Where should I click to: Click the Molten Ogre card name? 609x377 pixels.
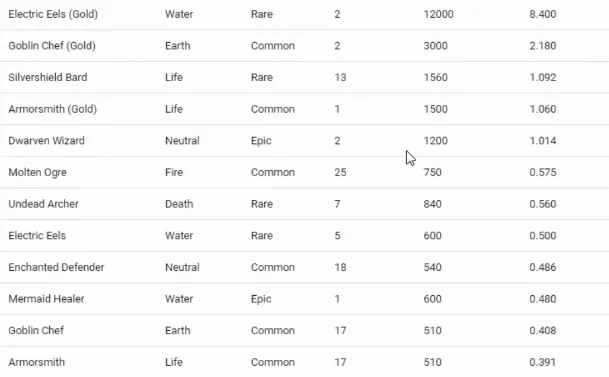pos(37,172)
